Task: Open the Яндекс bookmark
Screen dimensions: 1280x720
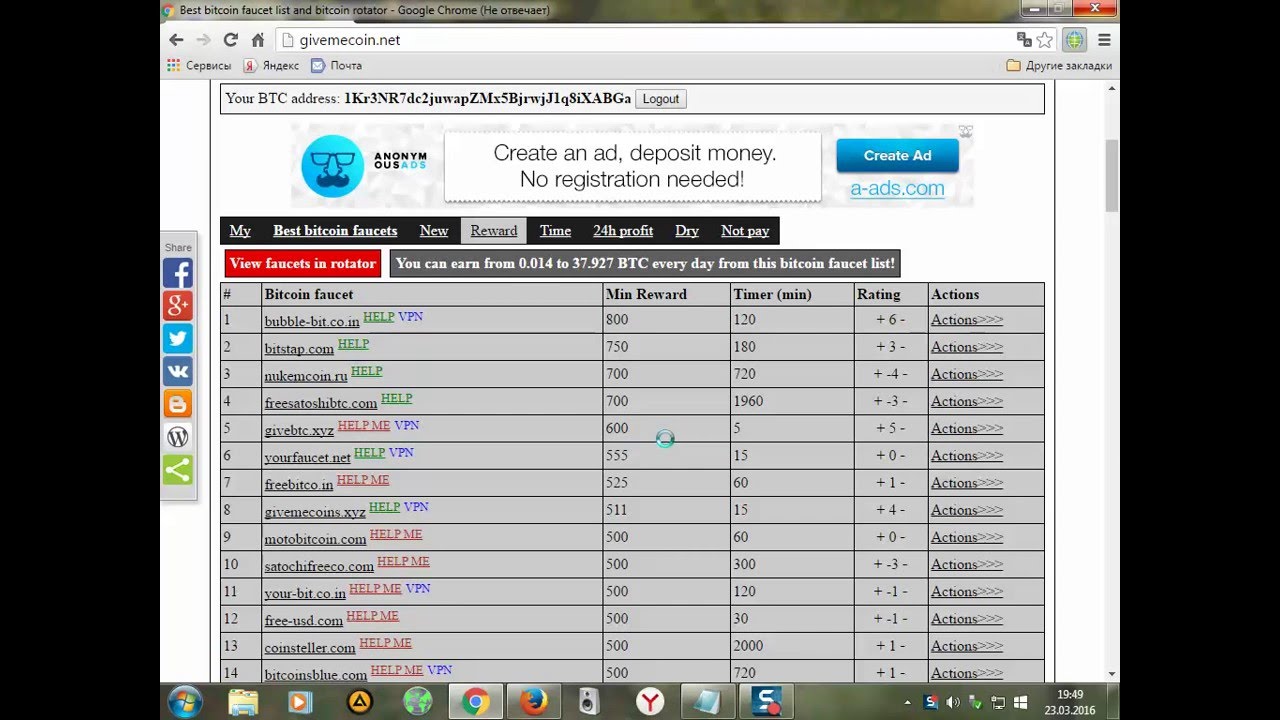Action: 271,66
